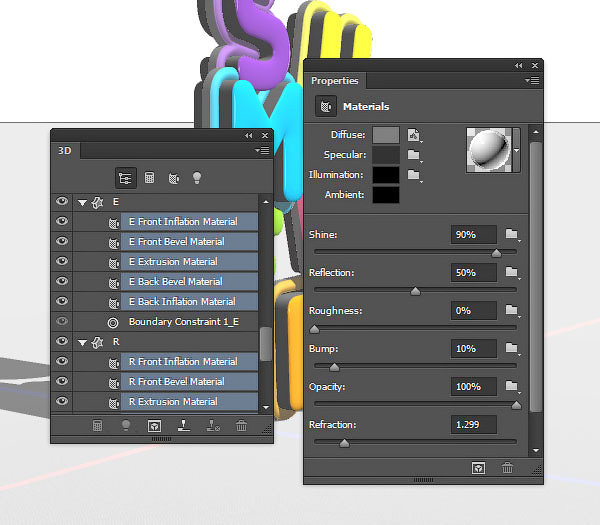Click the Refraction 1.299 value field
The width and height of the screenshot is (600, 525).
tap(474, 425)
